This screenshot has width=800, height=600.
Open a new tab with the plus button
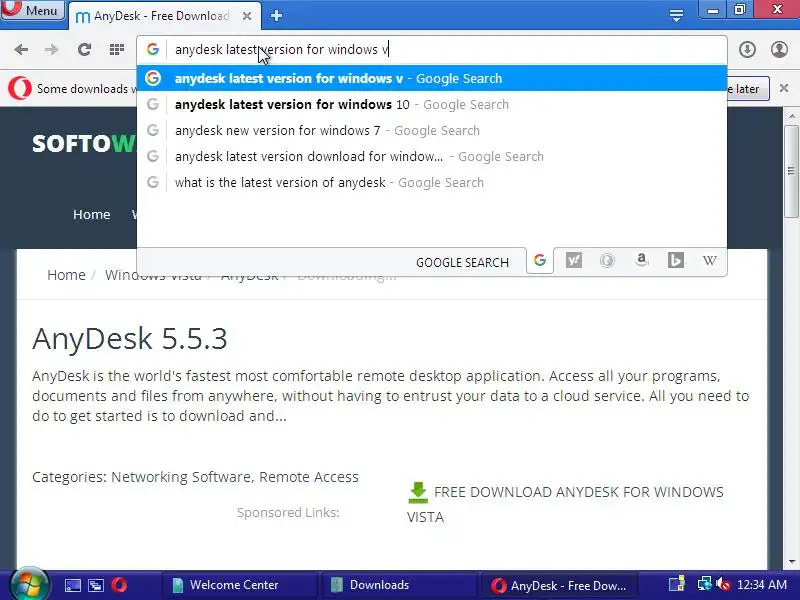click(x=277, y=16)
